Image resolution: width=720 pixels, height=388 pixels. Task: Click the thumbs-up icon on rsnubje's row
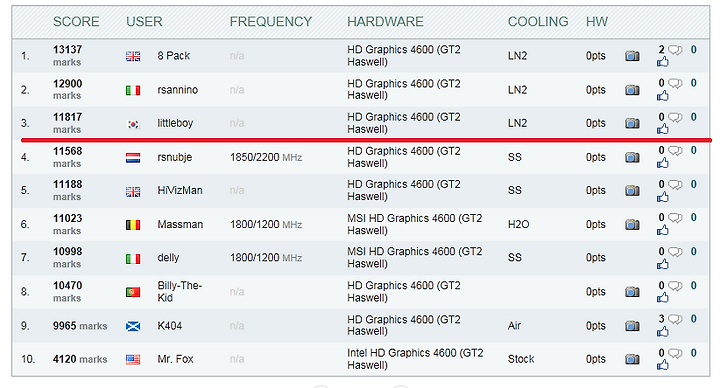[x=663, y=163]
